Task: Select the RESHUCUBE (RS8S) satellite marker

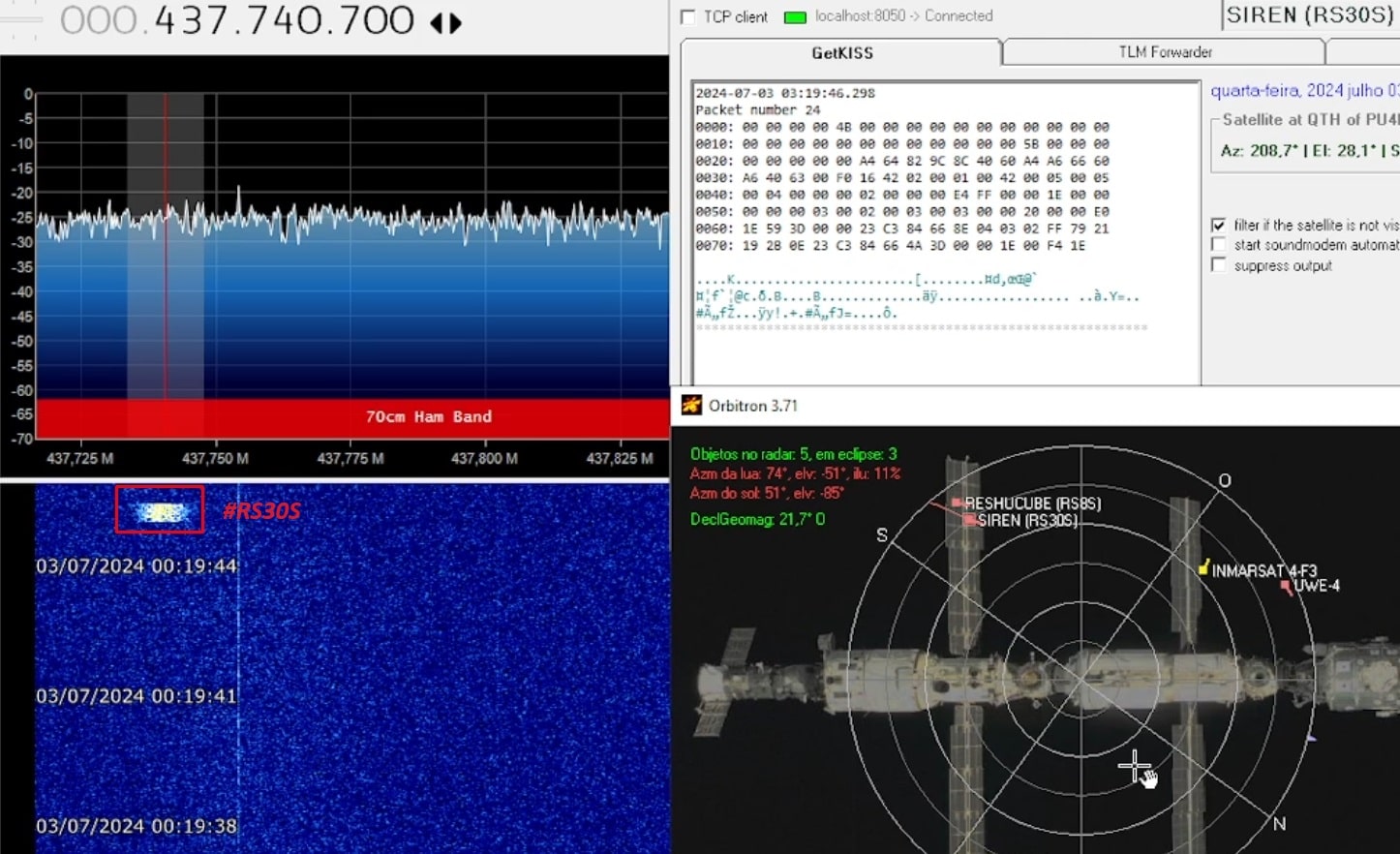Action: [957, 503]
